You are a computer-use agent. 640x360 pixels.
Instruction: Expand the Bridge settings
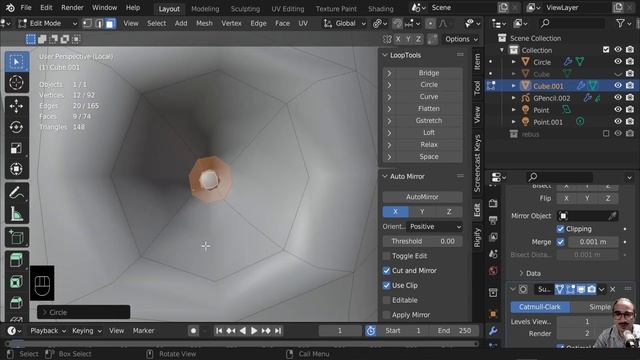pos(389,73)
